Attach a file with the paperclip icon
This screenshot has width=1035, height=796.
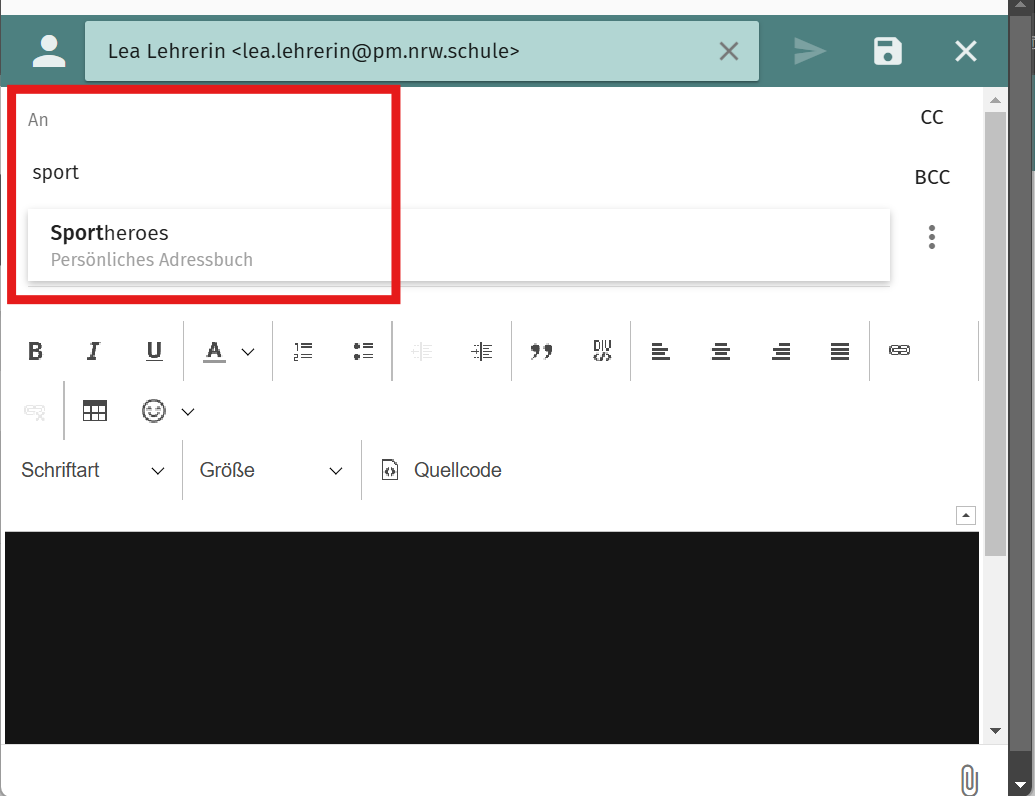967,779
